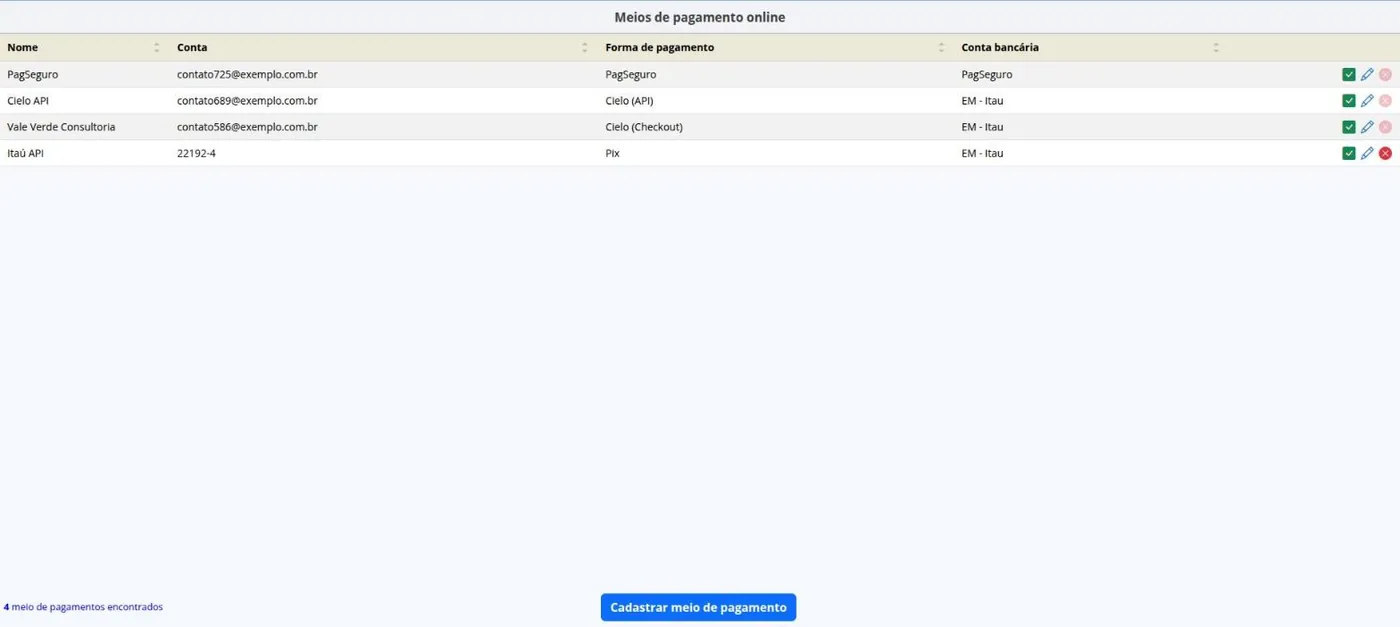Click the pencil icon on Itaú API row
Screen dimensions: 1400x627
click(x=1367, y=153)
